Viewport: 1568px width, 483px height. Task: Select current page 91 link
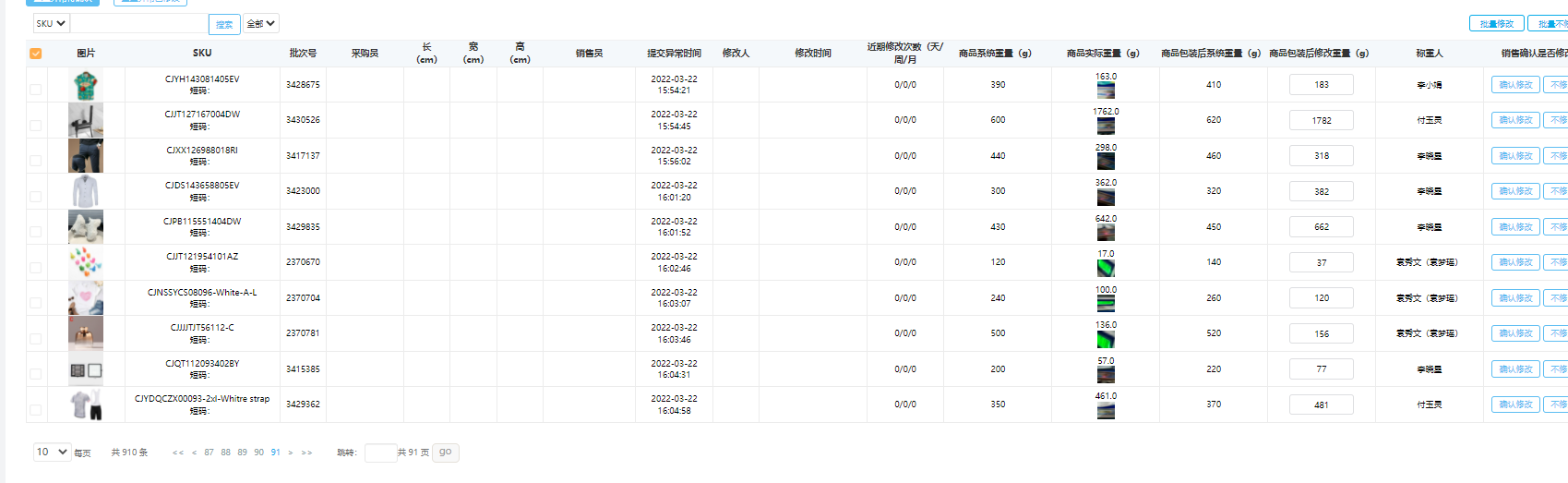(275, 453)
